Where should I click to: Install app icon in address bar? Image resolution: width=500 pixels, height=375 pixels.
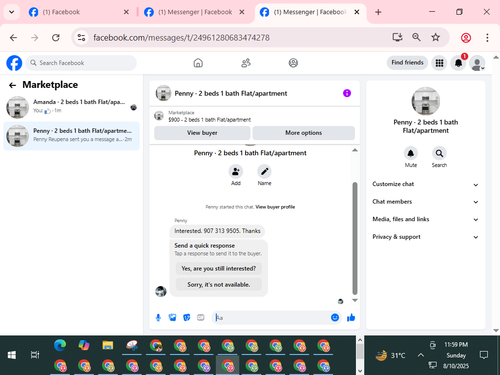tap(397, 37)
